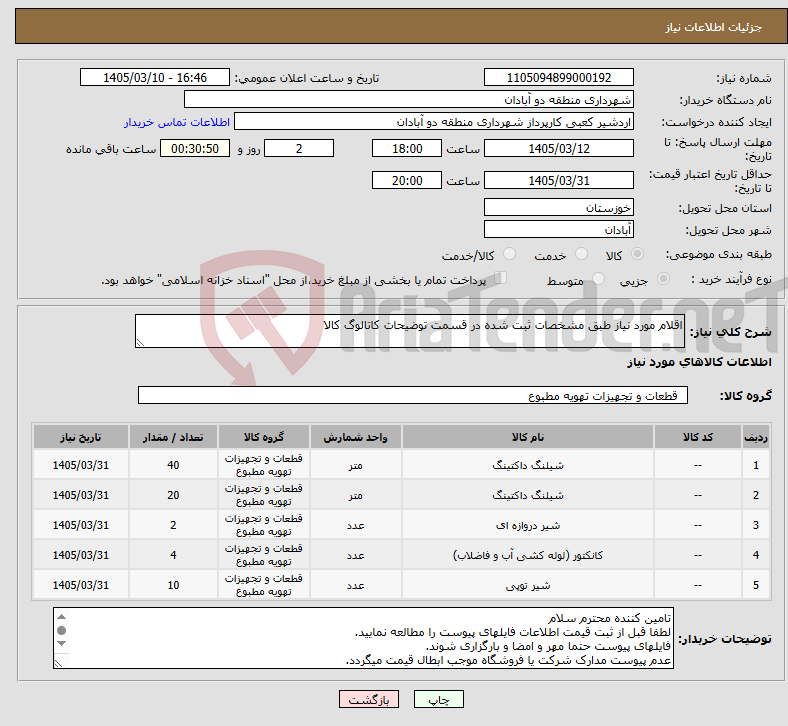This screenshot has width=788, height=726.
Task: Click the response deadline time 18:00
Action: [407, 149]
